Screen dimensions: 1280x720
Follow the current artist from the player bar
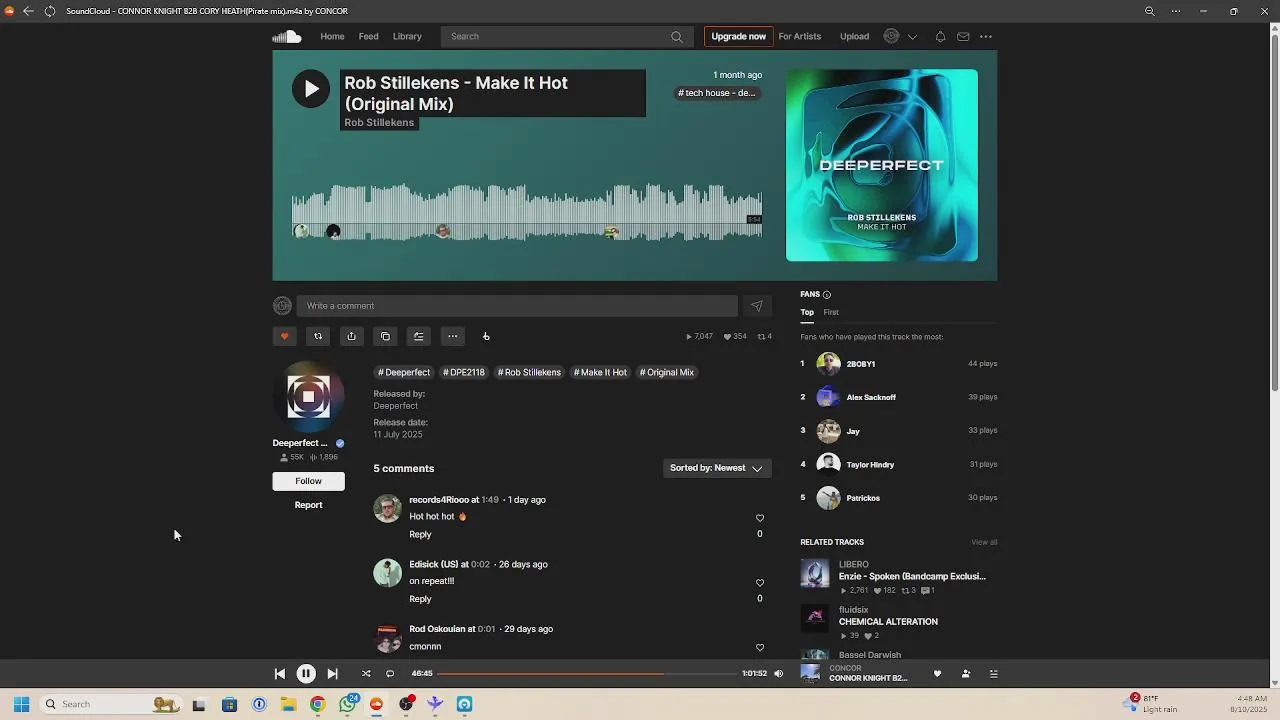[x=965, y=674]
